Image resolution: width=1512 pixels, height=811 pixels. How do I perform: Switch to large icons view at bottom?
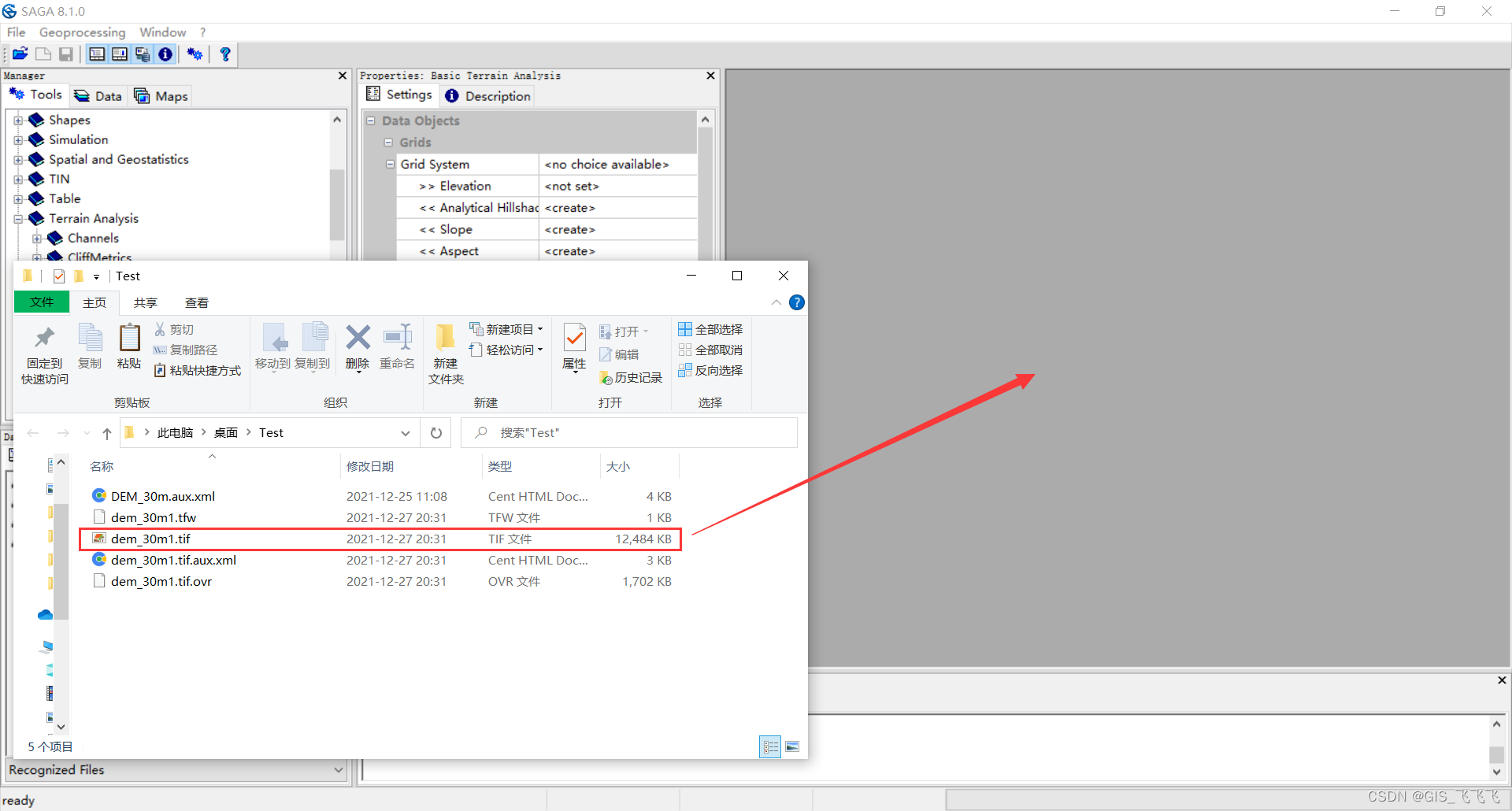click(x=792, y=746)
